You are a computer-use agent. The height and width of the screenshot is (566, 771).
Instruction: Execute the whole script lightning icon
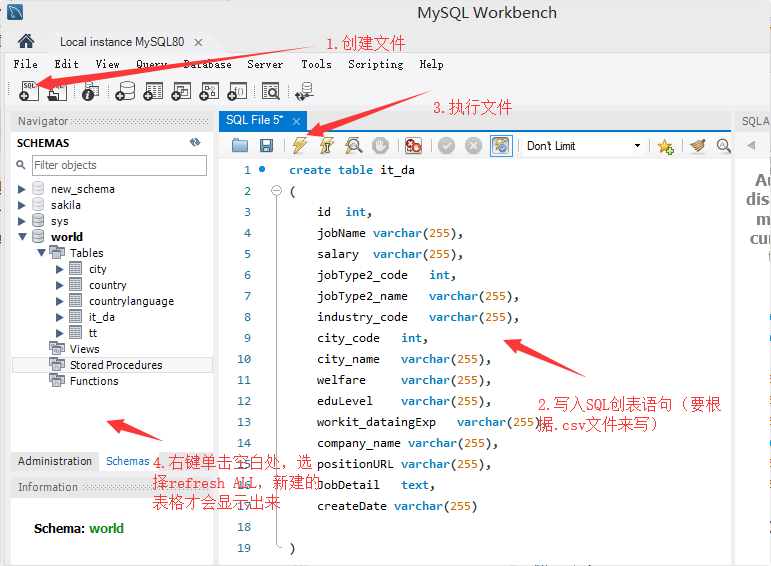click(x=299, y=146)
